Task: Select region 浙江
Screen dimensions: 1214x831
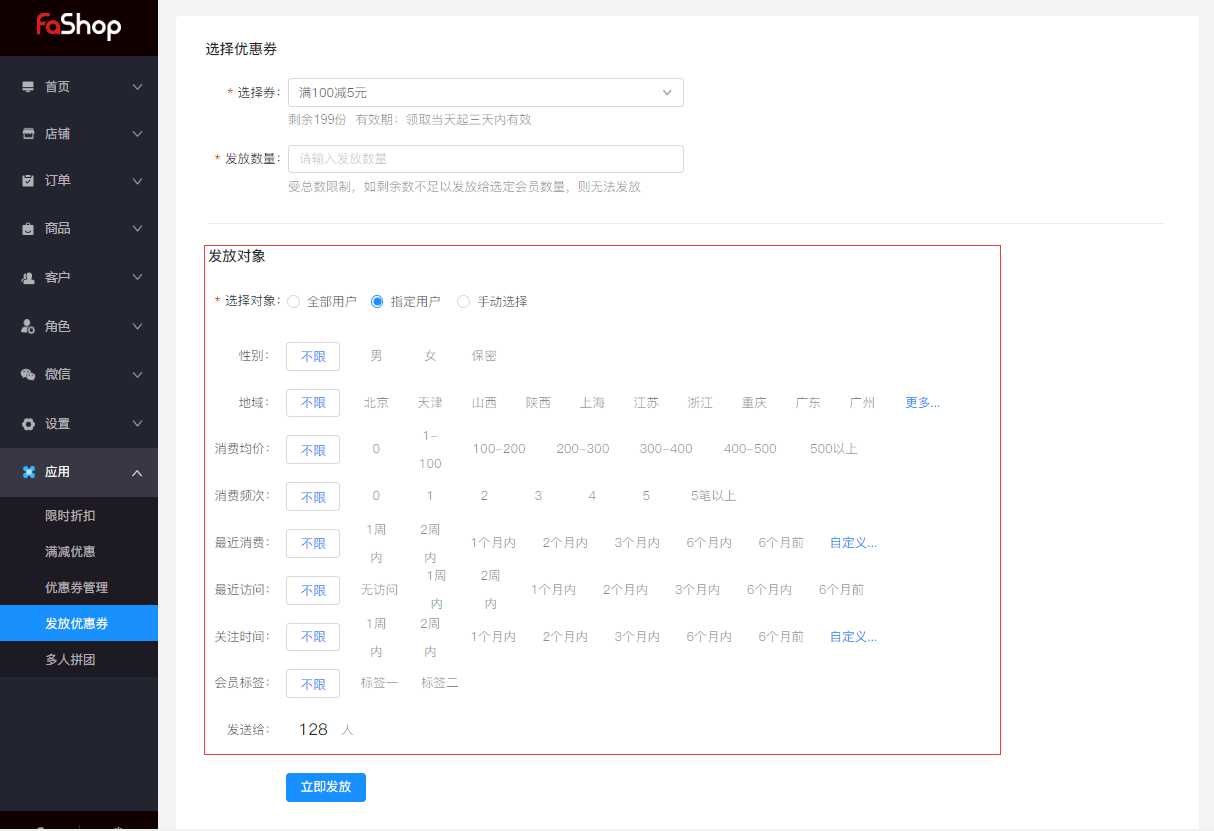Action: point(700,403)
